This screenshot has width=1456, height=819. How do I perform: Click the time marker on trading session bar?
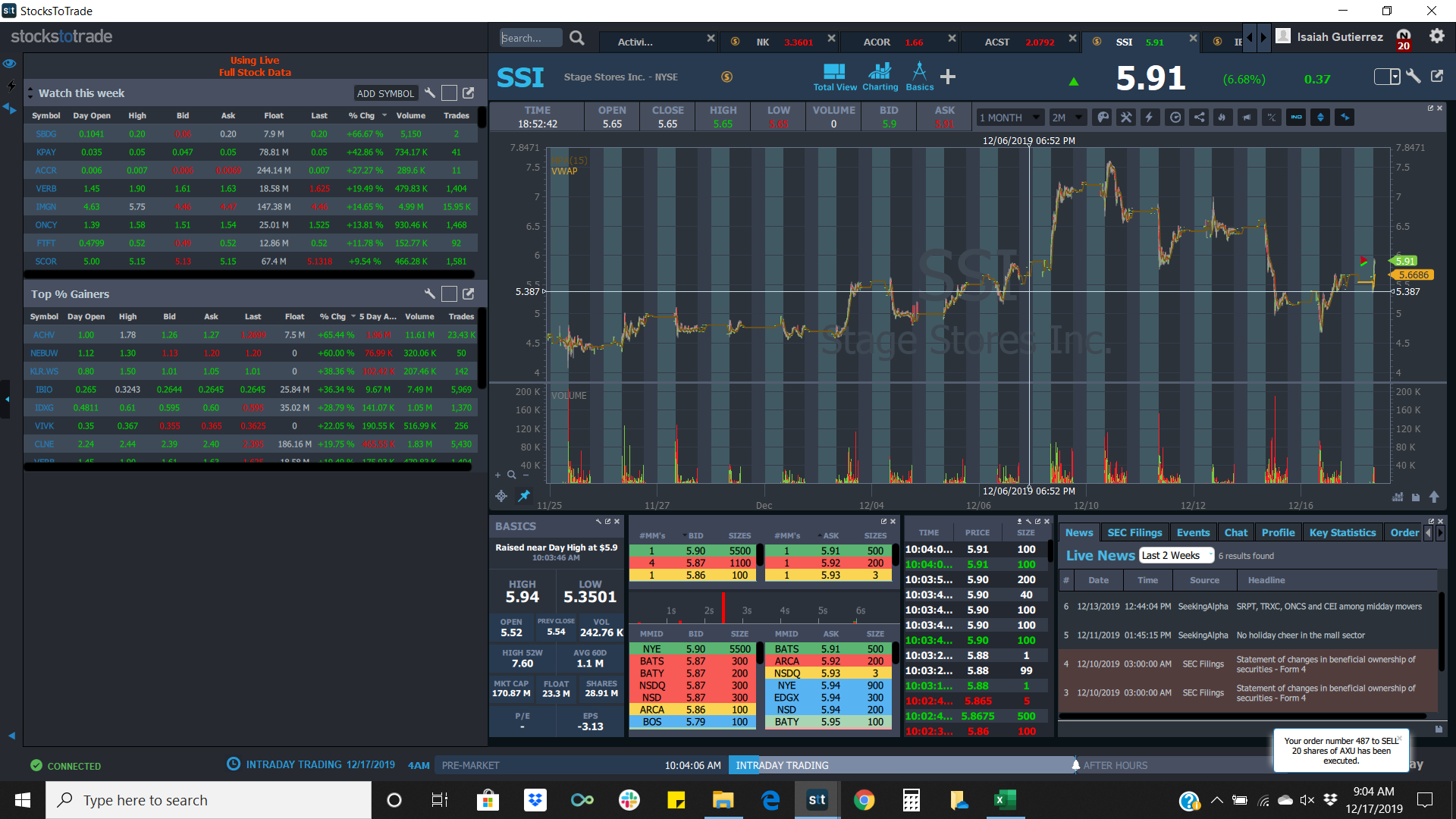[x=1075, y=764]
